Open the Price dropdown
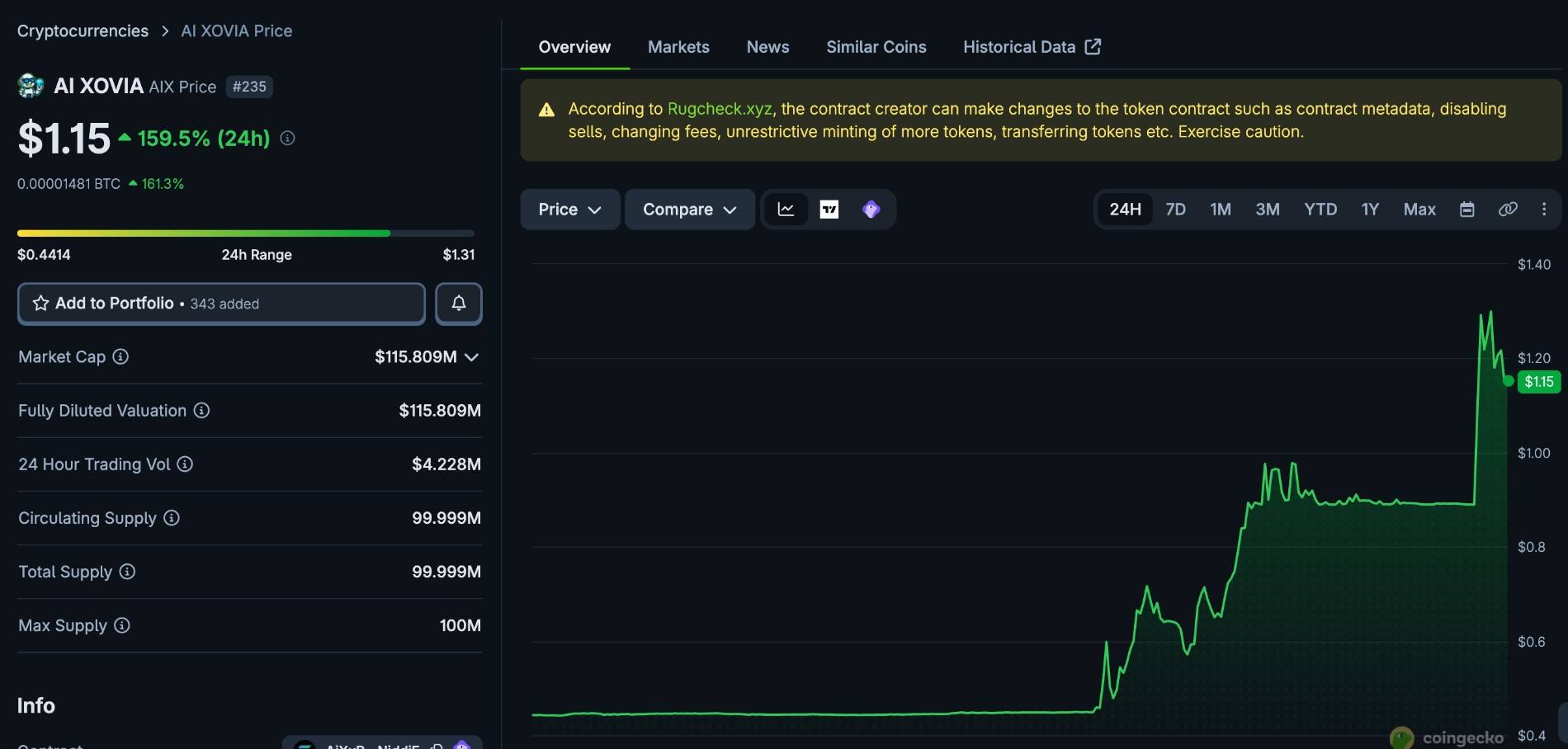 coord(570,210)
